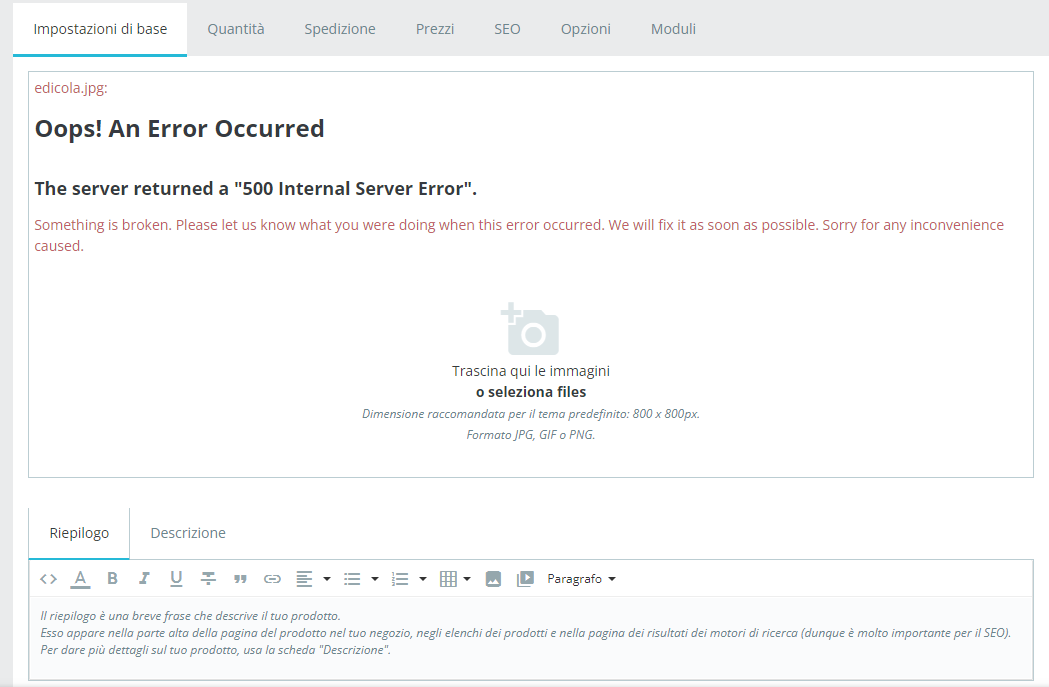1049x687 pixels.
Task: Click inside the summary text editor
Action: [531, 637]
